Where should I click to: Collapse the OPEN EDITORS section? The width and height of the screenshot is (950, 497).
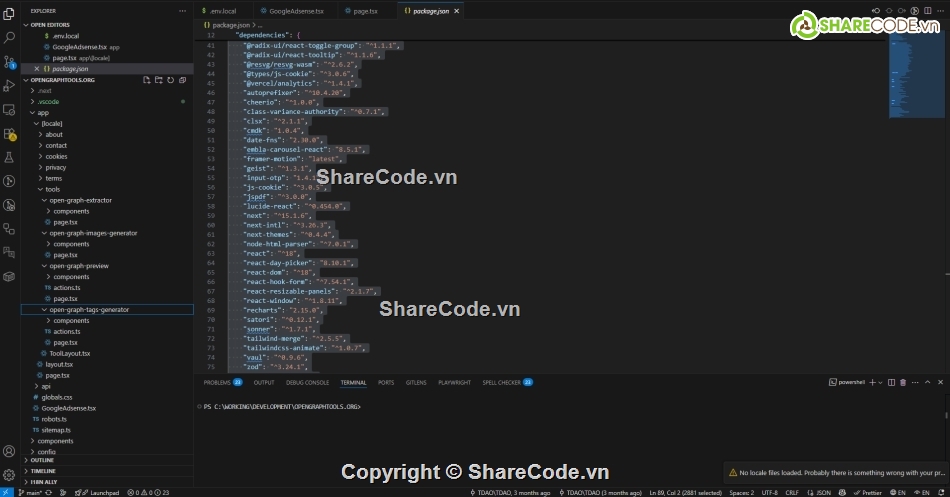point(50,25)
